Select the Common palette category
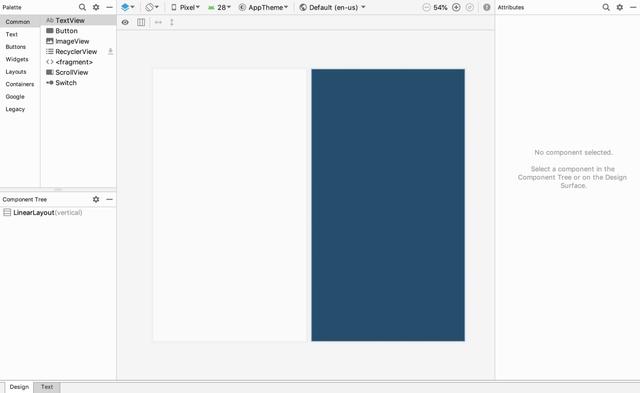 click(x=20, y=22)
